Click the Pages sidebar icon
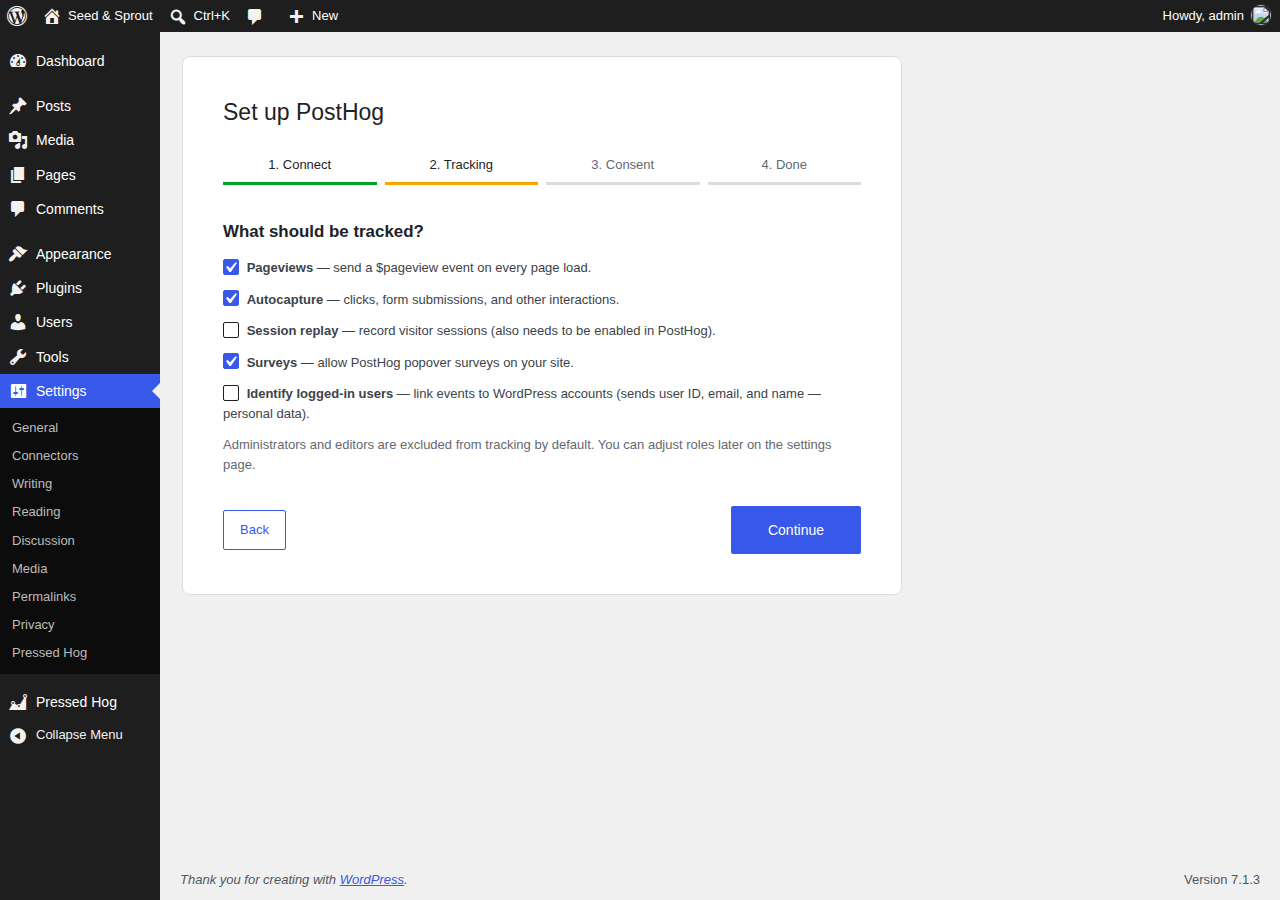 (x=18, y=175)
